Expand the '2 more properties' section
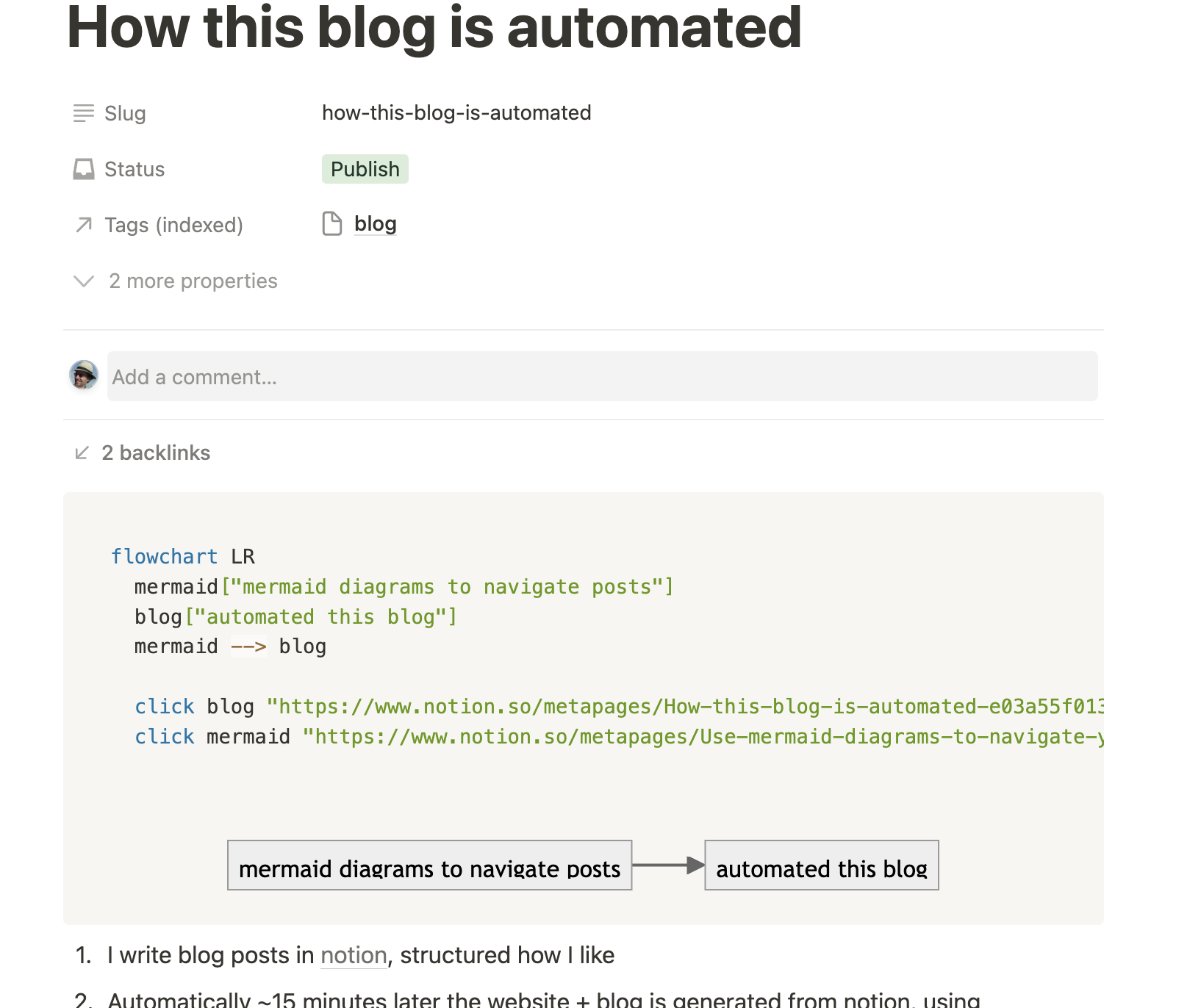The width and height of the screenshot is (1201, 1008). click(193, 281)
